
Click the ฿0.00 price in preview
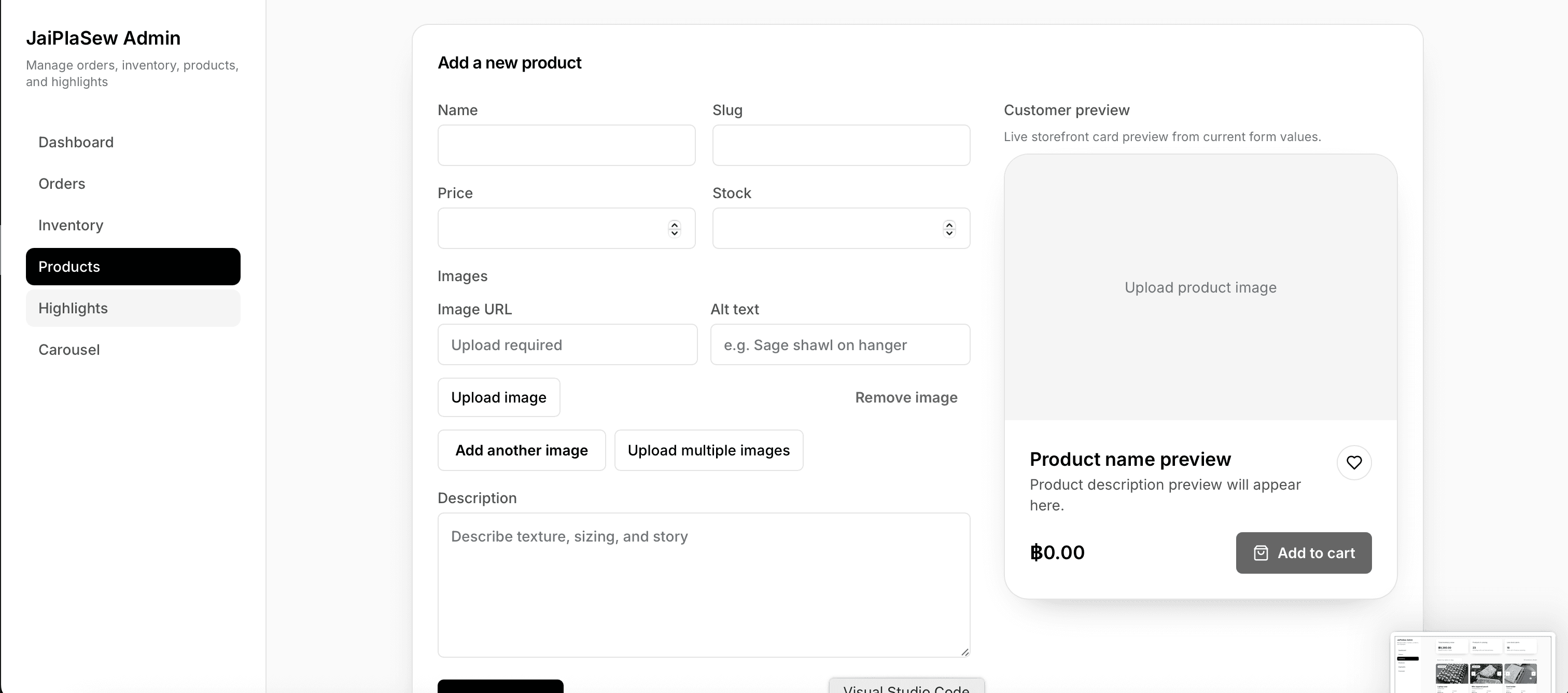click(x=1057, y=552)
